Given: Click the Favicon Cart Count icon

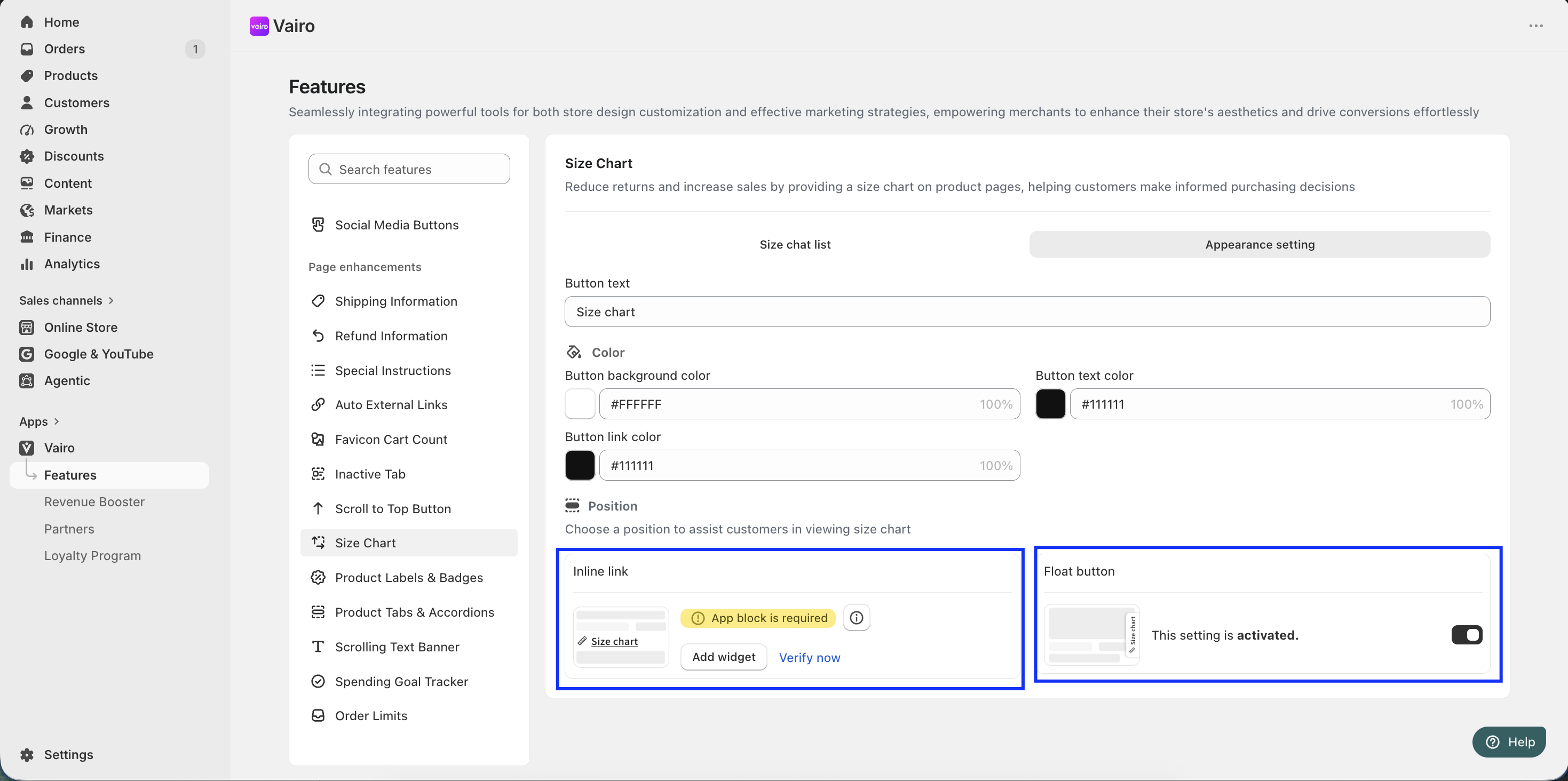Looking at the screenshot, I should [x=318, y=439].
